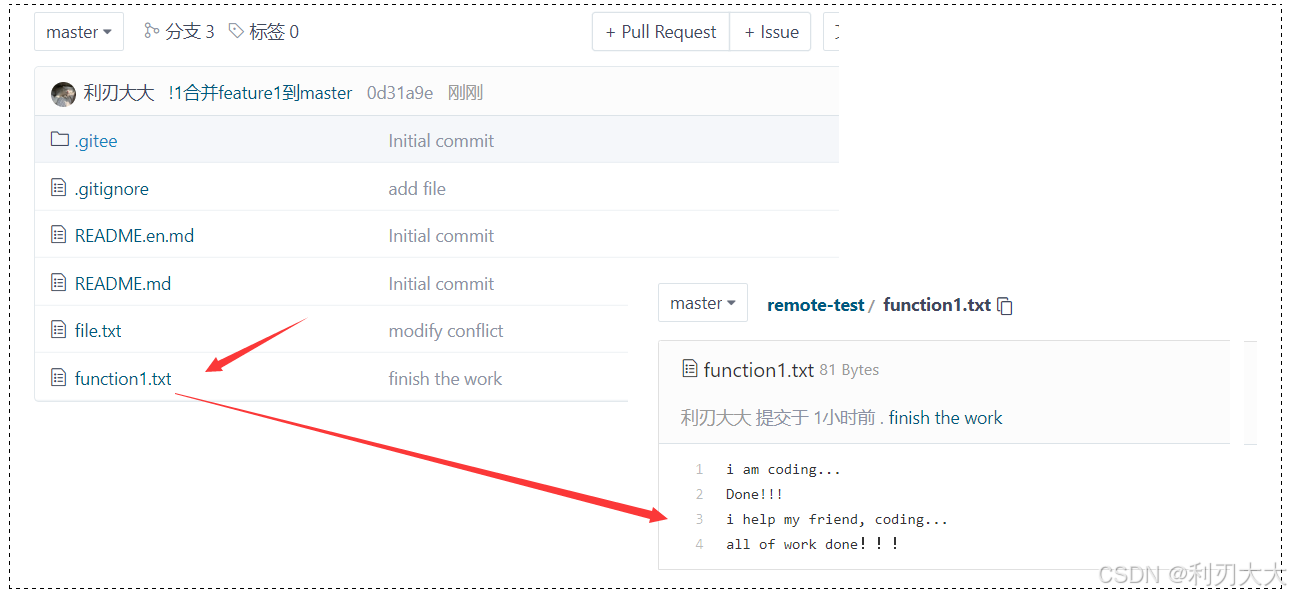Click the file icon next to README.md
This screenshot has width=1291, height=596.
coord(59,283)
